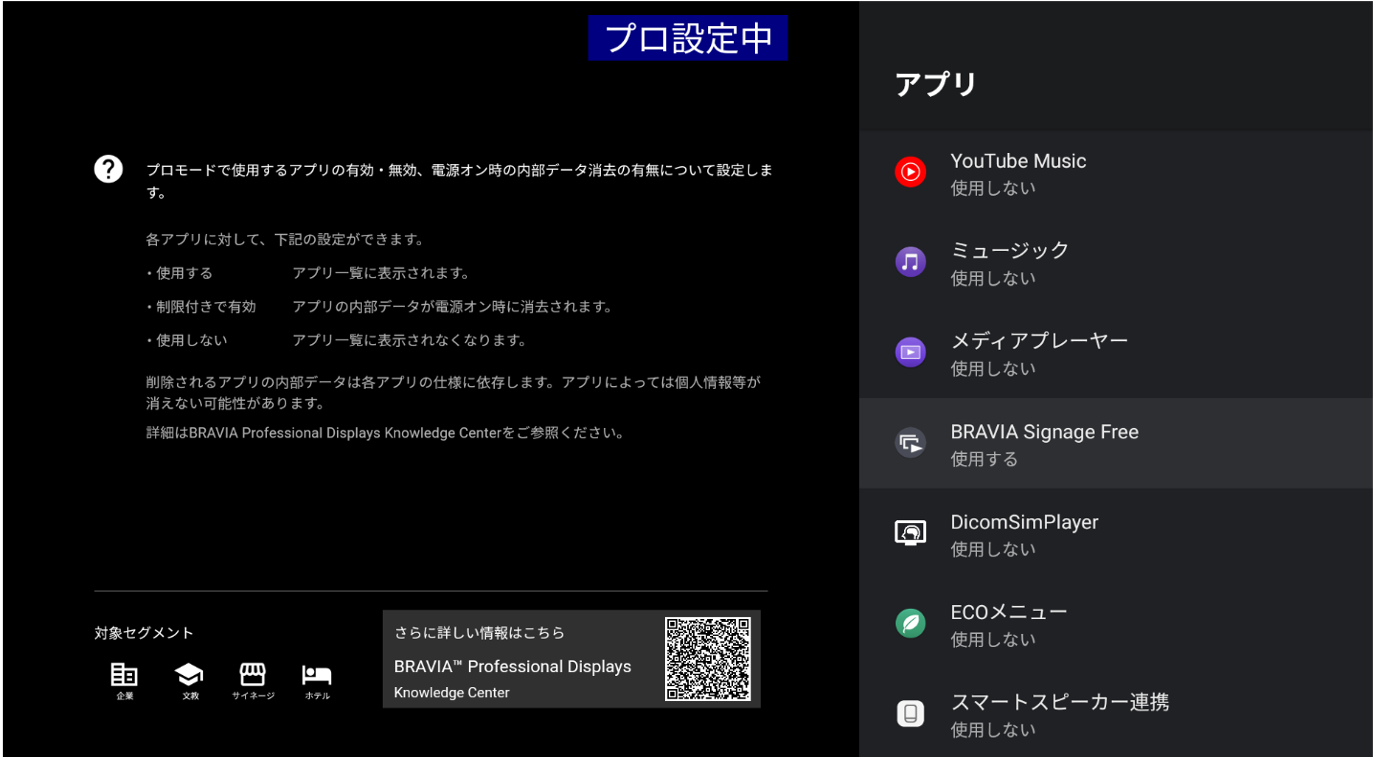Select the ECOメニュー list item
The image size is (1375, 757).
coord(1115,624)
